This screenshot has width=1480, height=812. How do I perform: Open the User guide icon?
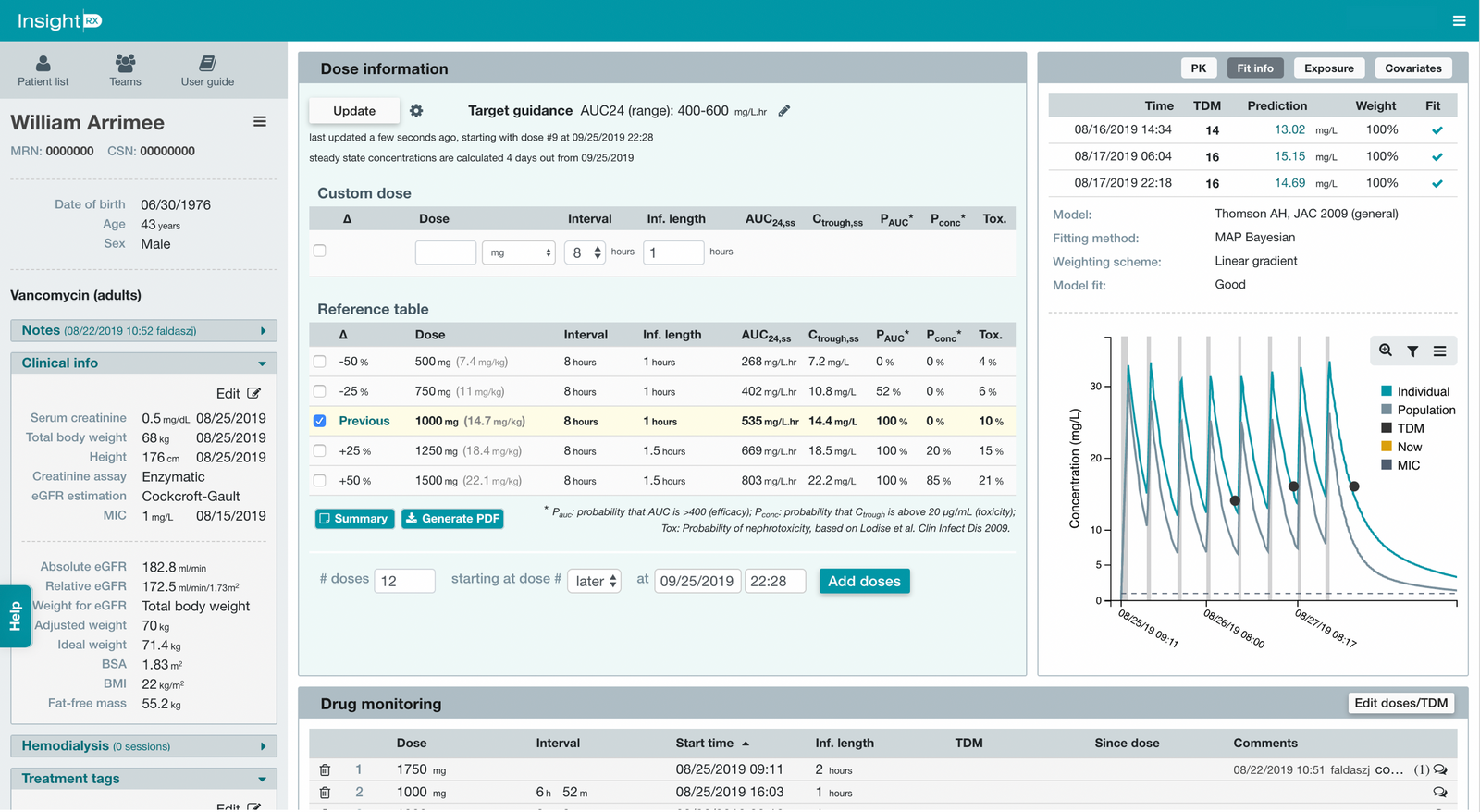(x=207, y=64)
